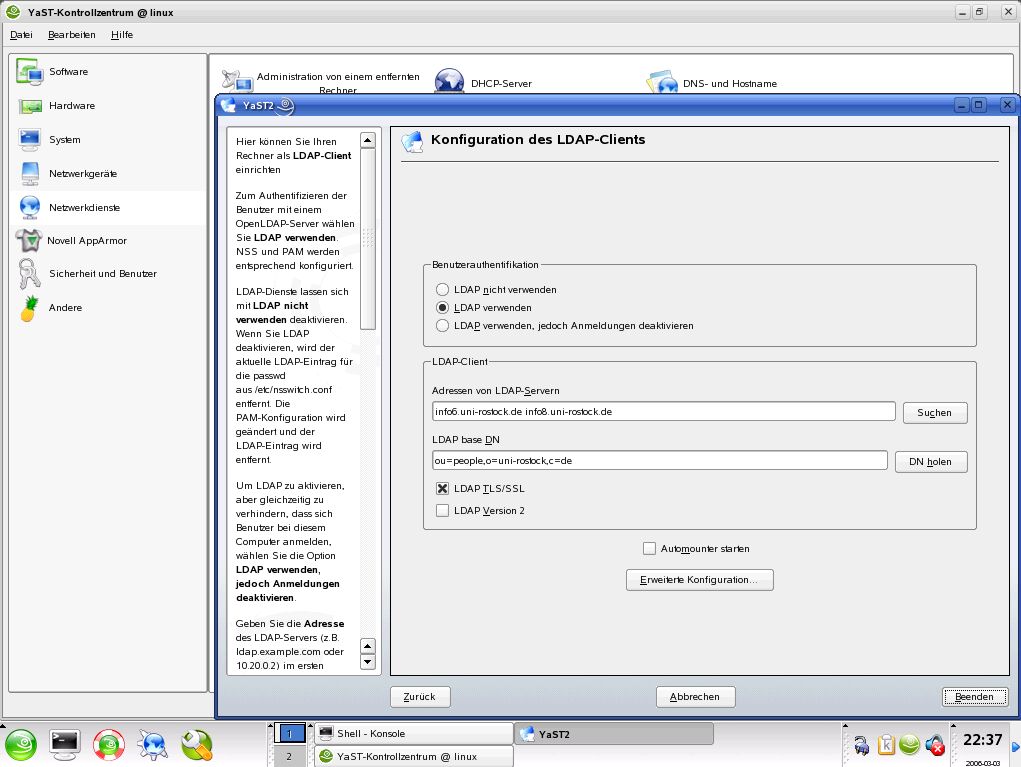Launch the Konsole terminal from the panel
The width and height of the screenshot is (1021, 767).
[65, 744]
